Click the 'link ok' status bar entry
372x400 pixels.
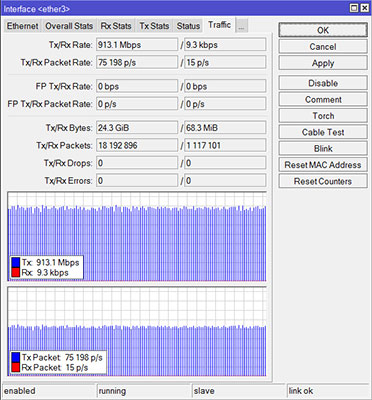coord(328,391)
